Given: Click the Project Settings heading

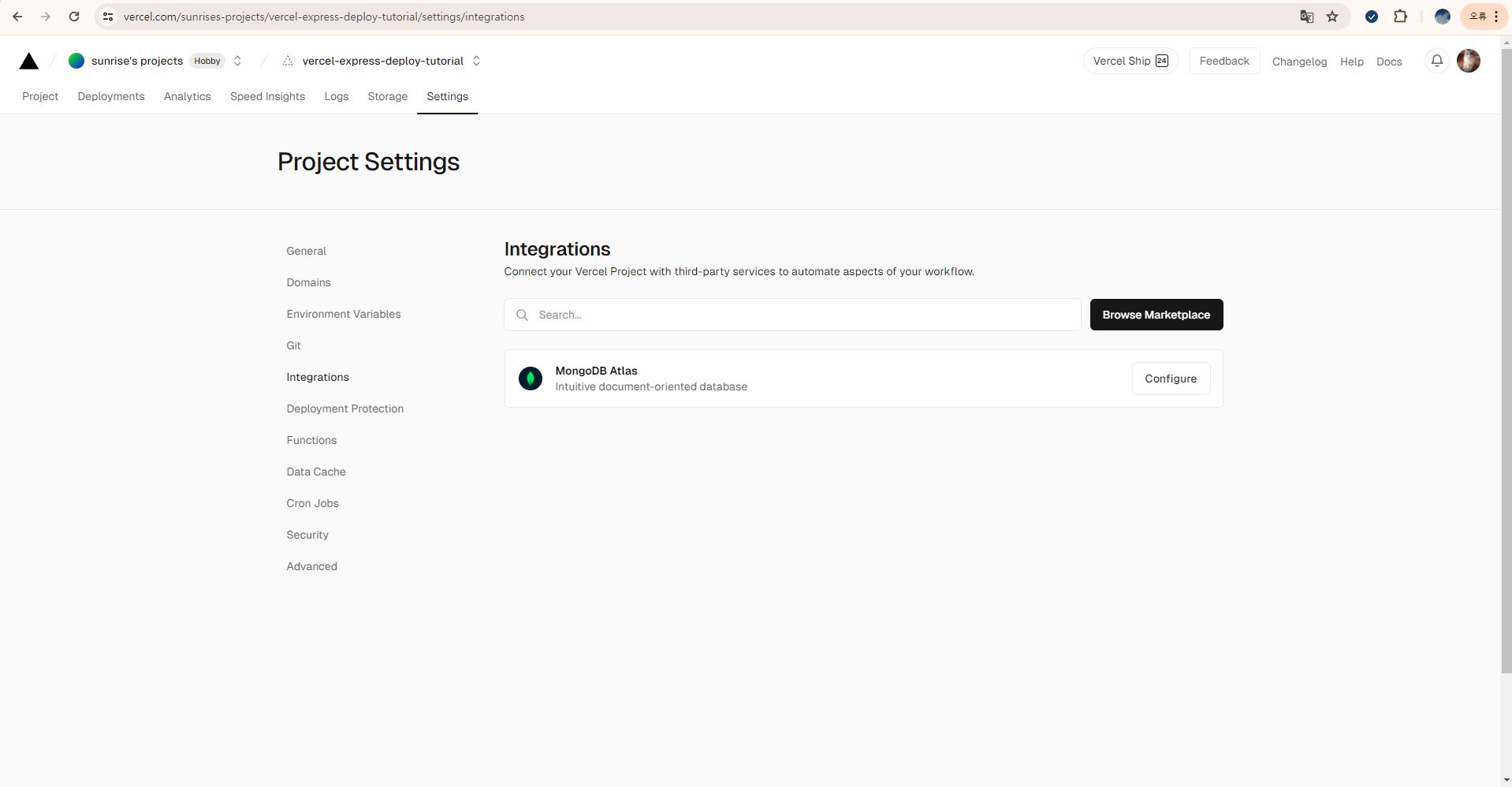Looking at the screenshot, I should pyautogui.click(x=368, y=162).
